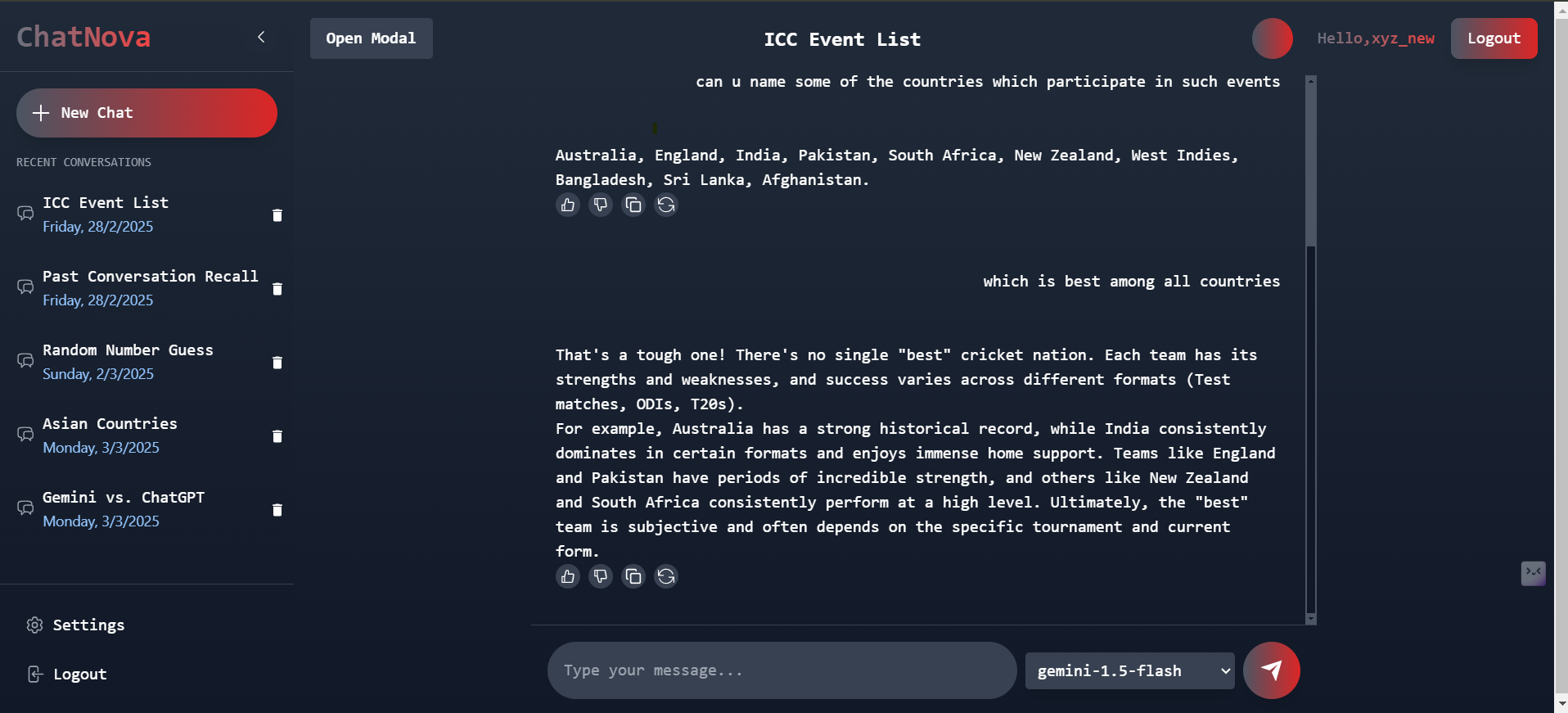Start a New Chat
This screenshot has height=713, width=1568.
click(146, 113)
